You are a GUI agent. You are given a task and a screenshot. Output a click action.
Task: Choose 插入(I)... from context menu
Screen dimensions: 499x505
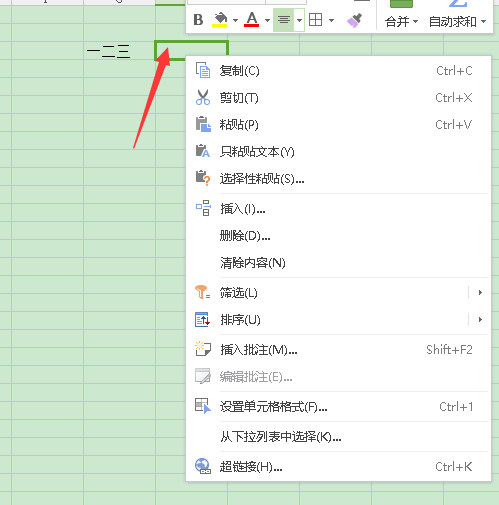[x=338, y=209]
